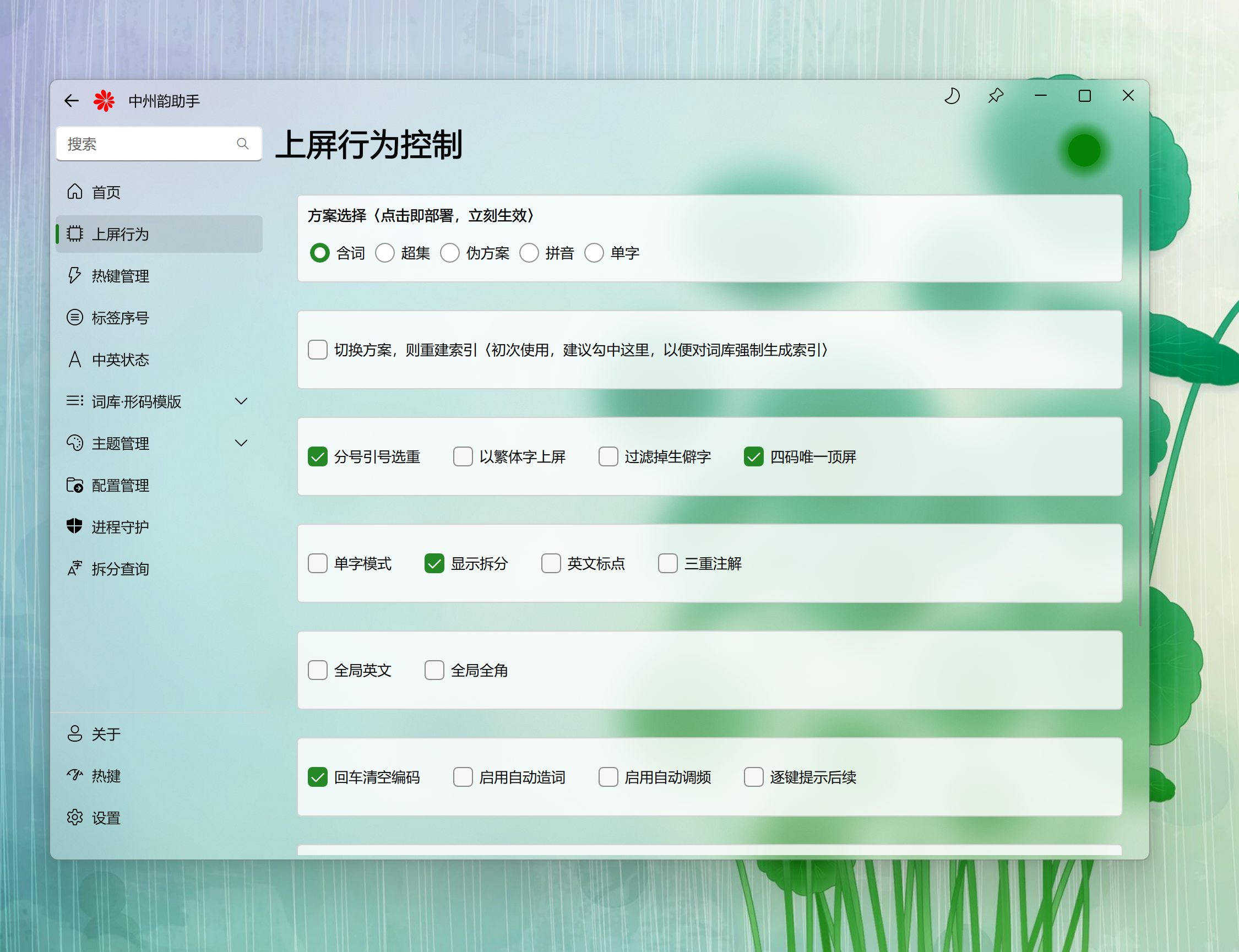Click the back arrow icon
The height and width of the screenshot is (952, 1239).
pyautogui.click(x=72, y=101)
